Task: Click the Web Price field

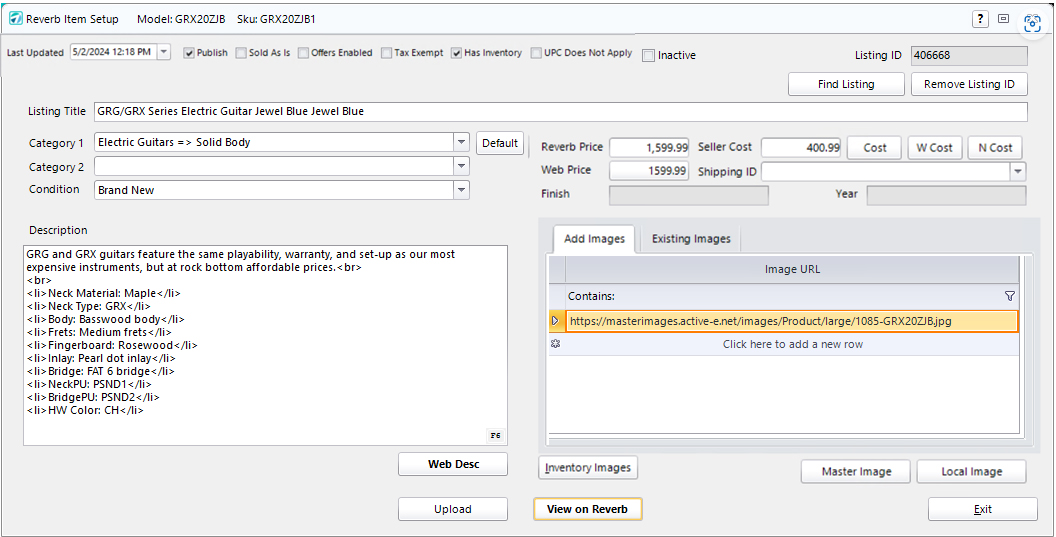Action: [649, 170]
